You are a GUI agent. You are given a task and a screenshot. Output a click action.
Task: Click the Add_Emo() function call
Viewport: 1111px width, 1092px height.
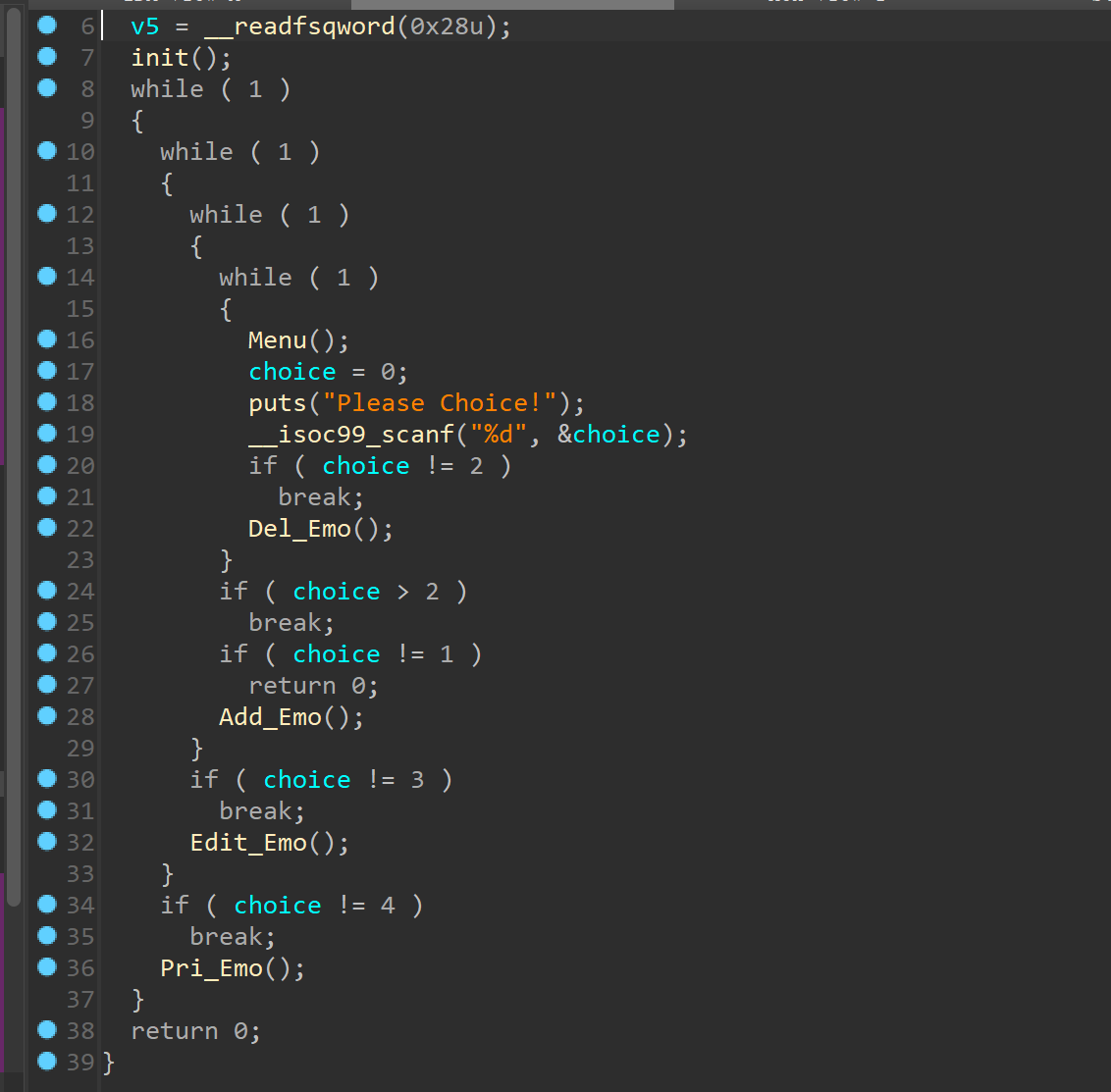291,717
